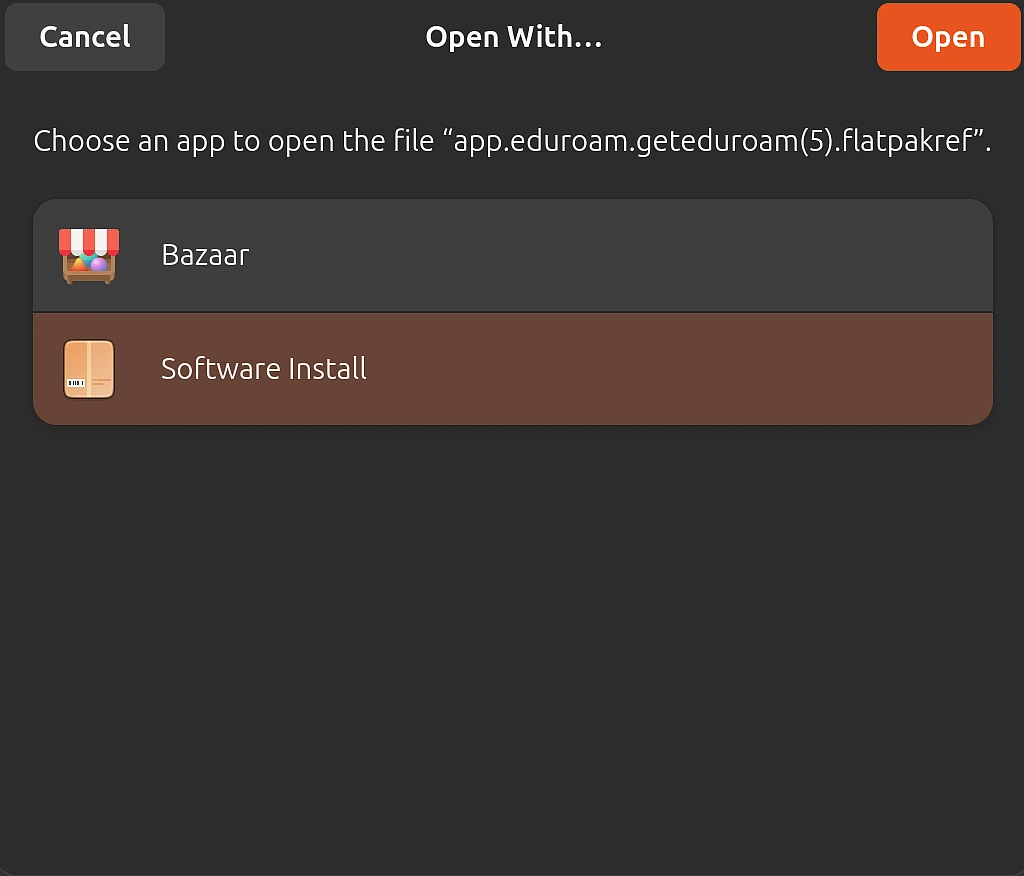
Task: Choose the Software Install label text
Action: pyautogui.click(x=264, y=369)
